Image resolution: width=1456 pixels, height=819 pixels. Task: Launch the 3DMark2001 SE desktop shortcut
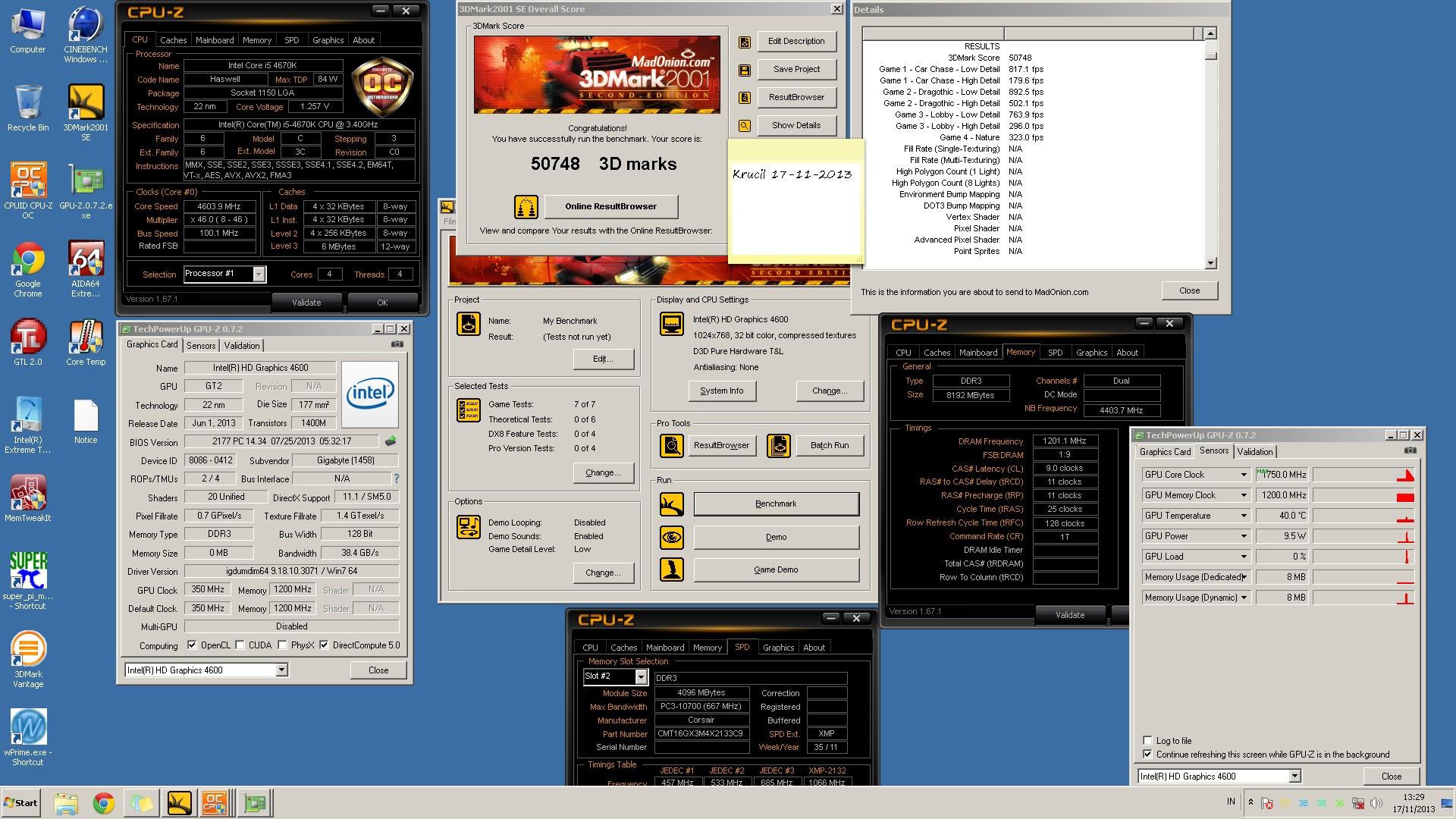pyautogui.click(x=86, y=112)
